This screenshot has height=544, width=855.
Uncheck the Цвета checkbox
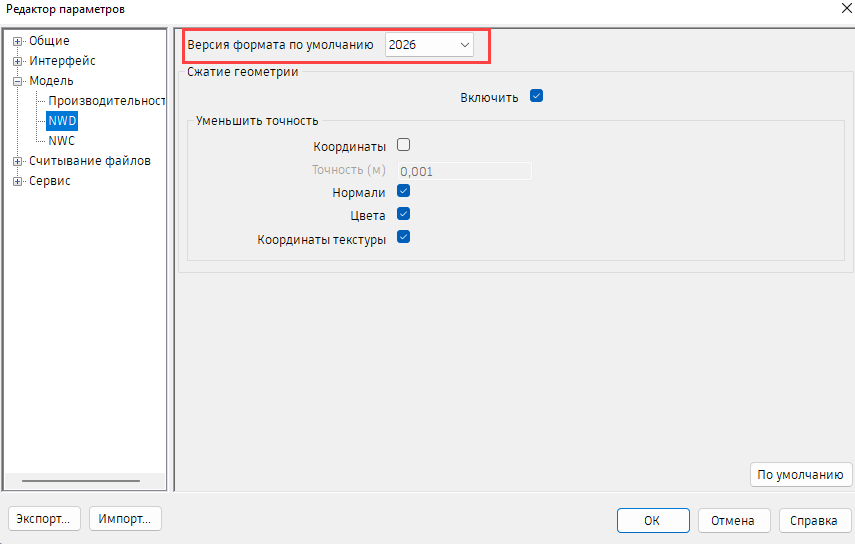click(404, 214)
